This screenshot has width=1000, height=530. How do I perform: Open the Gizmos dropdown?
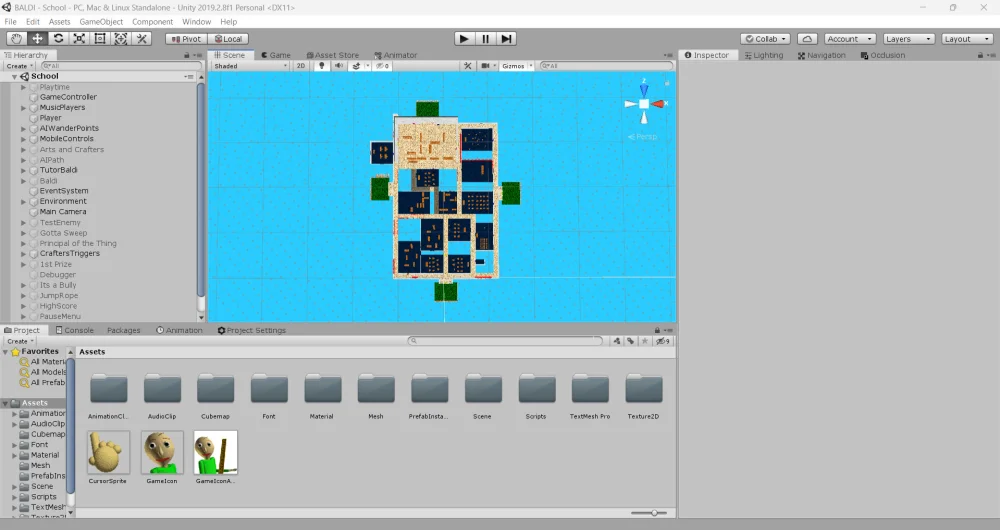pyautogui.click(x=517, y=66)
